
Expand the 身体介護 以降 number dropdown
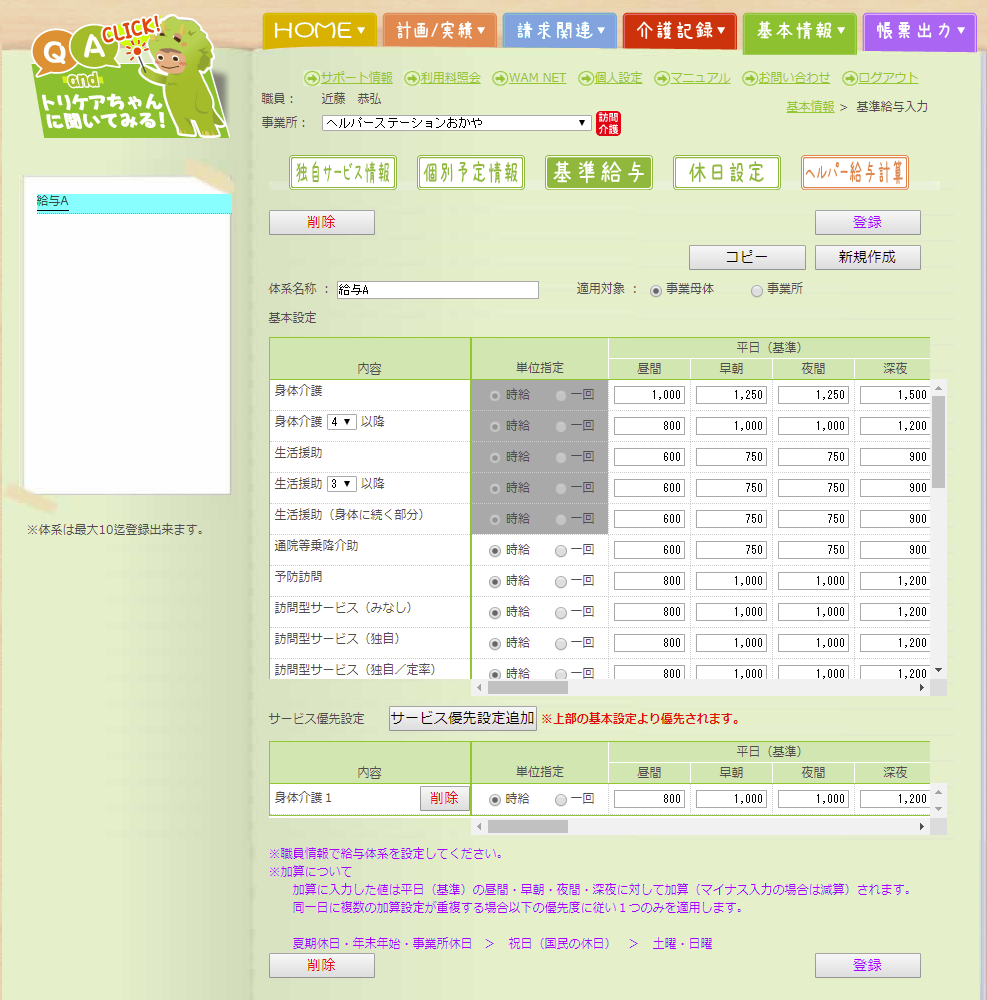(x=341, y=422)
